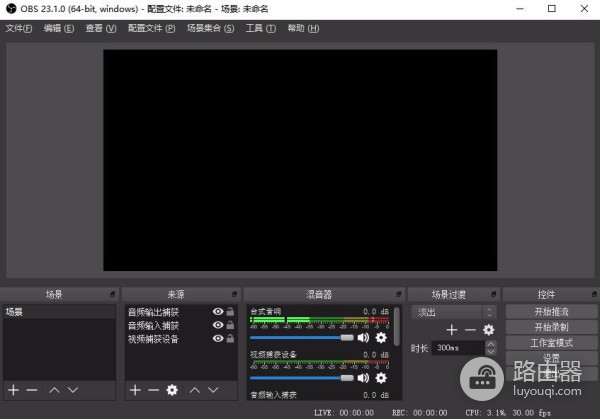This screenshot has height=419, width=600.
Task: Open 视频捕获设备 mixer settings gear
Action: [x=381, y=378]
